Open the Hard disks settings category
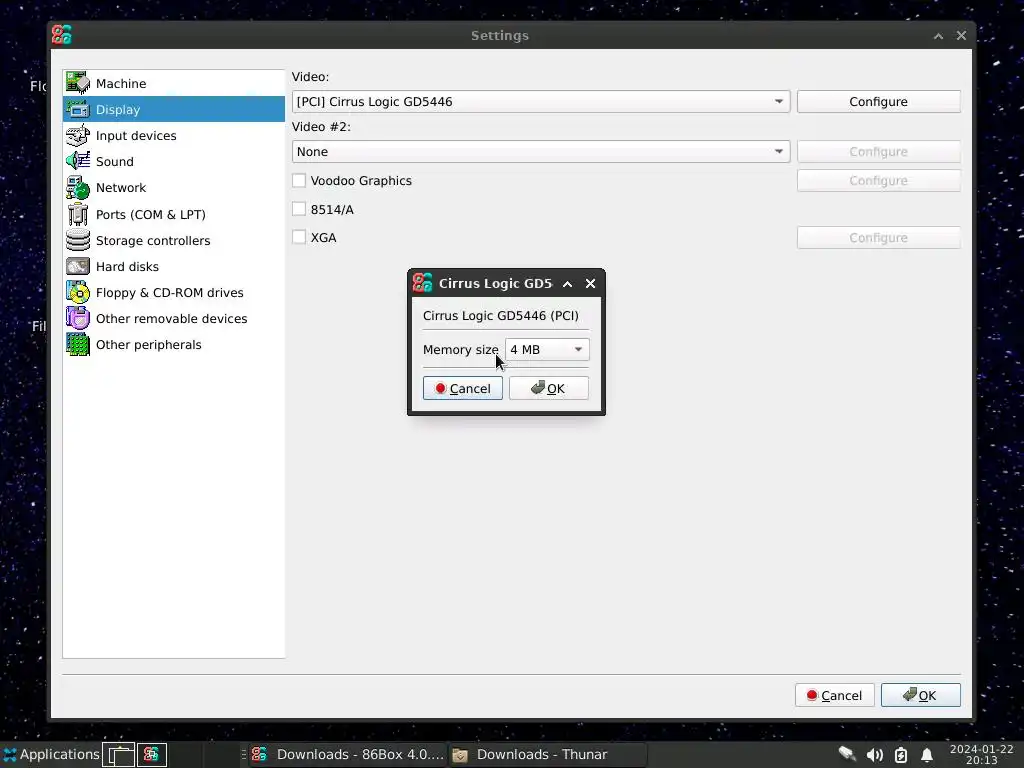Screen dimensions: 1024x768 click(174, 266)
